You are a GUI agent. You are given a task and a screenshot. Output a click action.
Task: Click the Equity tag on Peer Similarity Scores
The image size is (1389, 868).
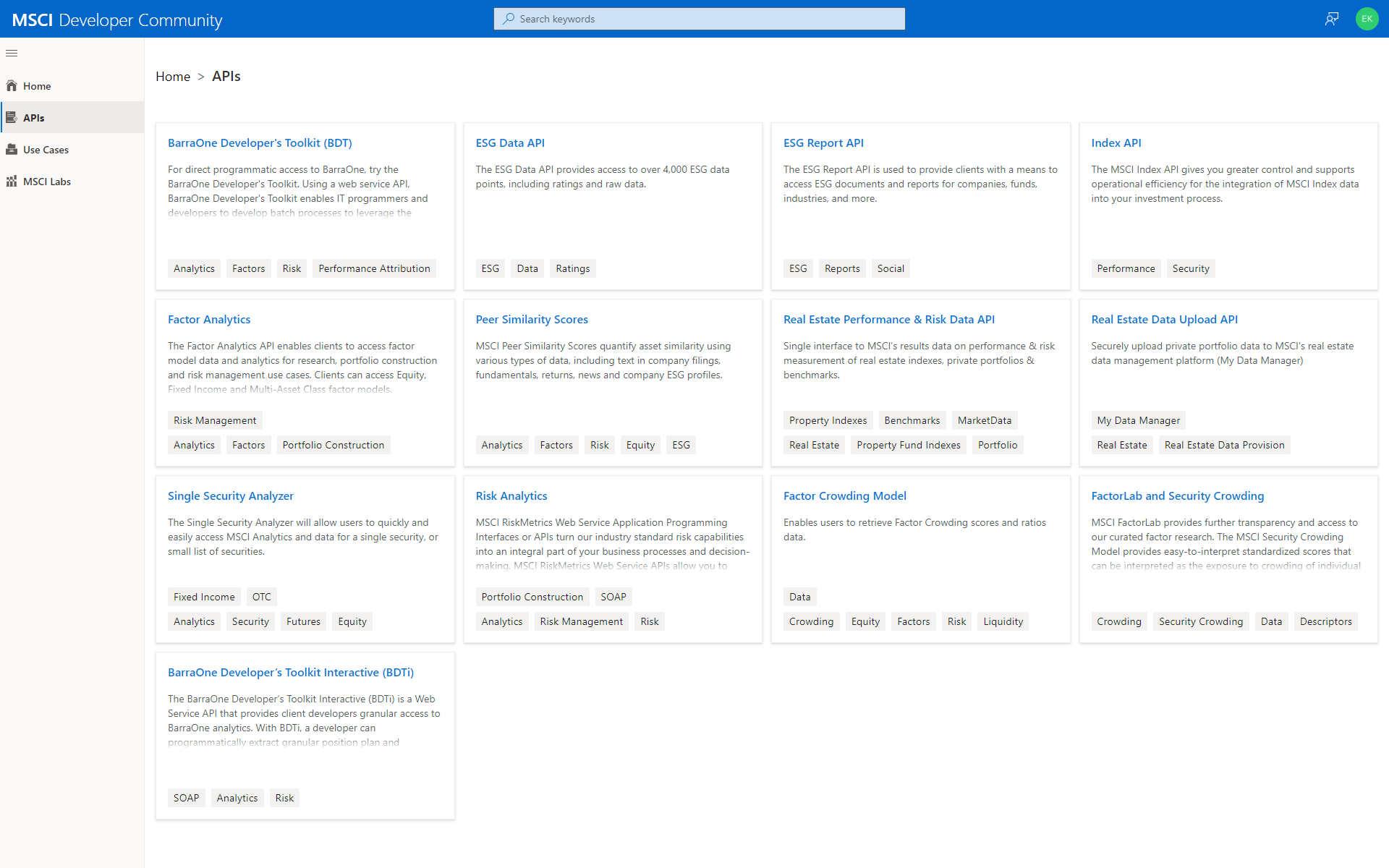(x=640, y=445)
